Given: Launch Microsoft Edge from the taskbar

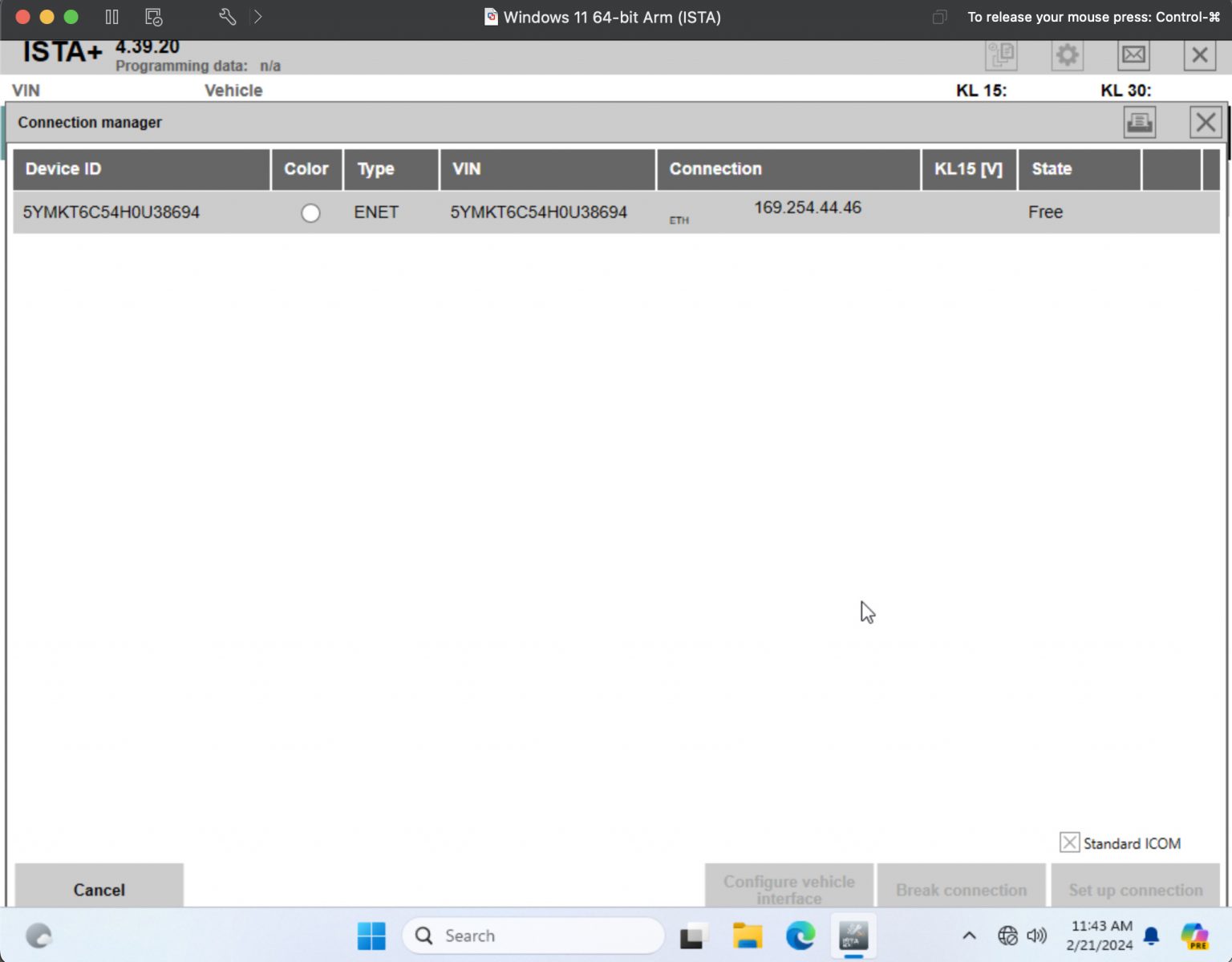Looking at the screenshot, I should [800, 936].
